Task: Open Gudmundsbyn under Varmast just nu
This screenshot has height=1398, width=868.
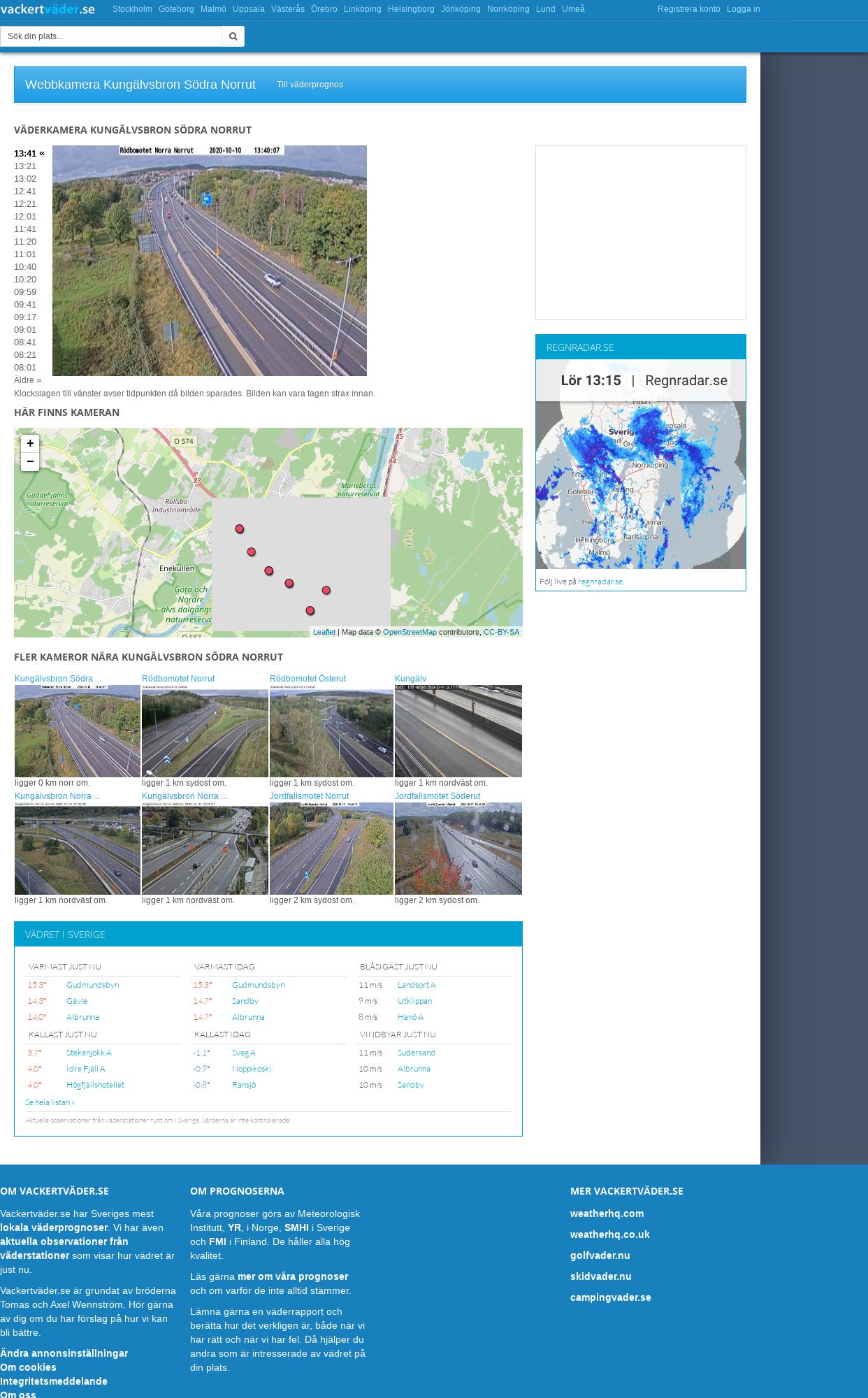Action: 92,985
